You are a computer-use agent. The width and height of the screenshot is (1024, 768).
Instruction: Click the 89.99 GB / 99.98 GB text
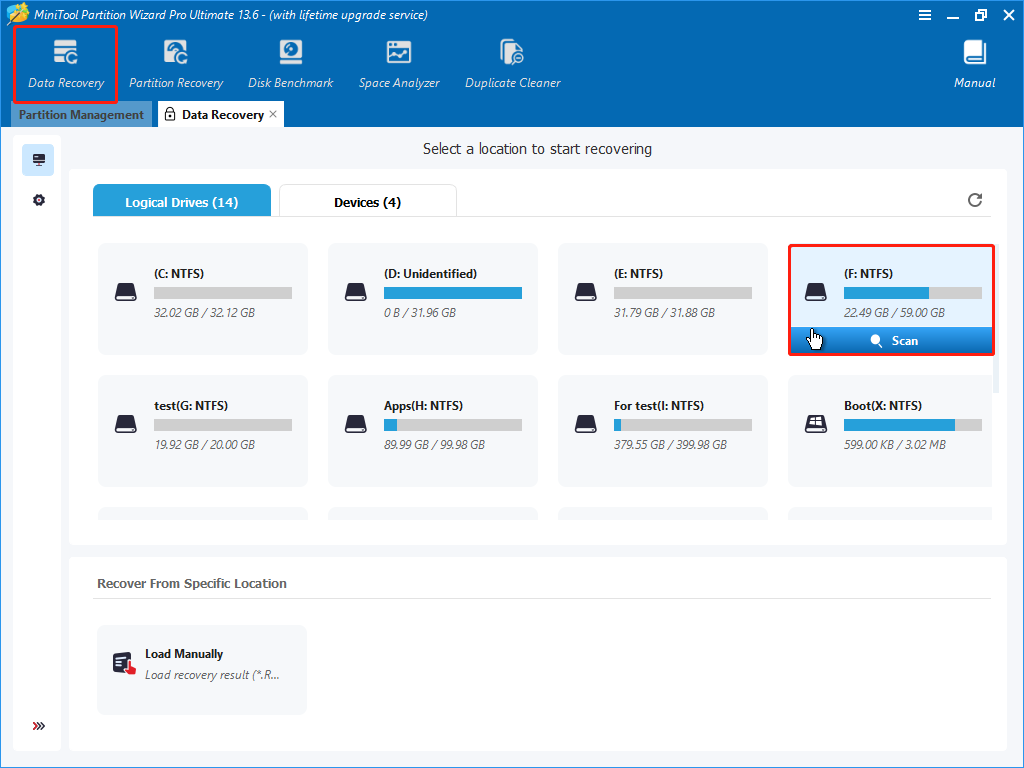[x=434, y=445]
